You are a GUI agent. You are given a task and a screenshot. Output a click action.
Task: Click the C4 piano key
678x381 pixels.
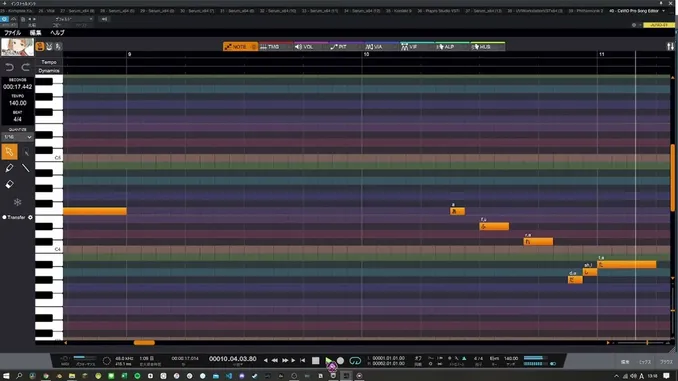[49, 249]
